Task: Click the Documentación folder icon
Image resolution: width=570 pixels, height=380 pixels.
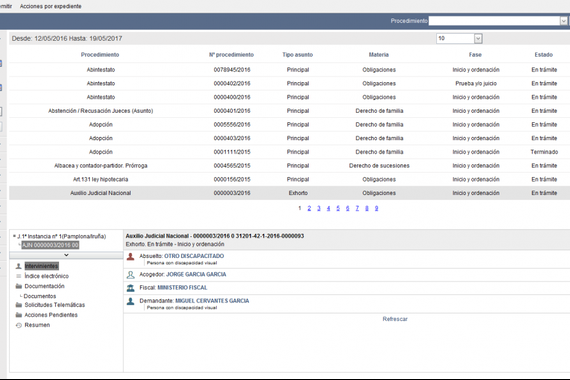Action: (19, 286)
